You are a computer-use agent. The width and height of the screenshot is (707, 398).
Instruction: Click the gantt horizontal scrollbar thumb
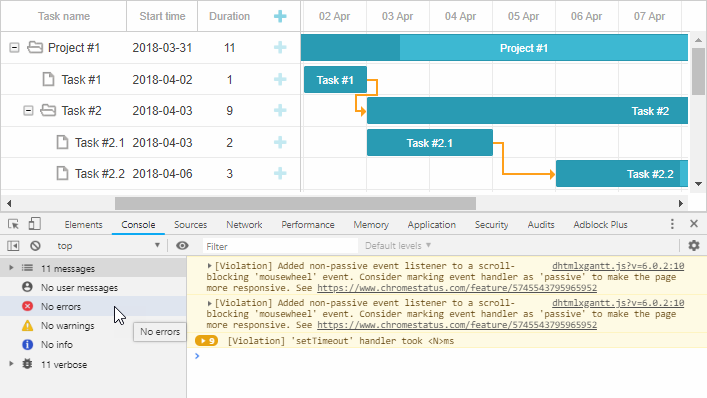click(x=295, y=203)
